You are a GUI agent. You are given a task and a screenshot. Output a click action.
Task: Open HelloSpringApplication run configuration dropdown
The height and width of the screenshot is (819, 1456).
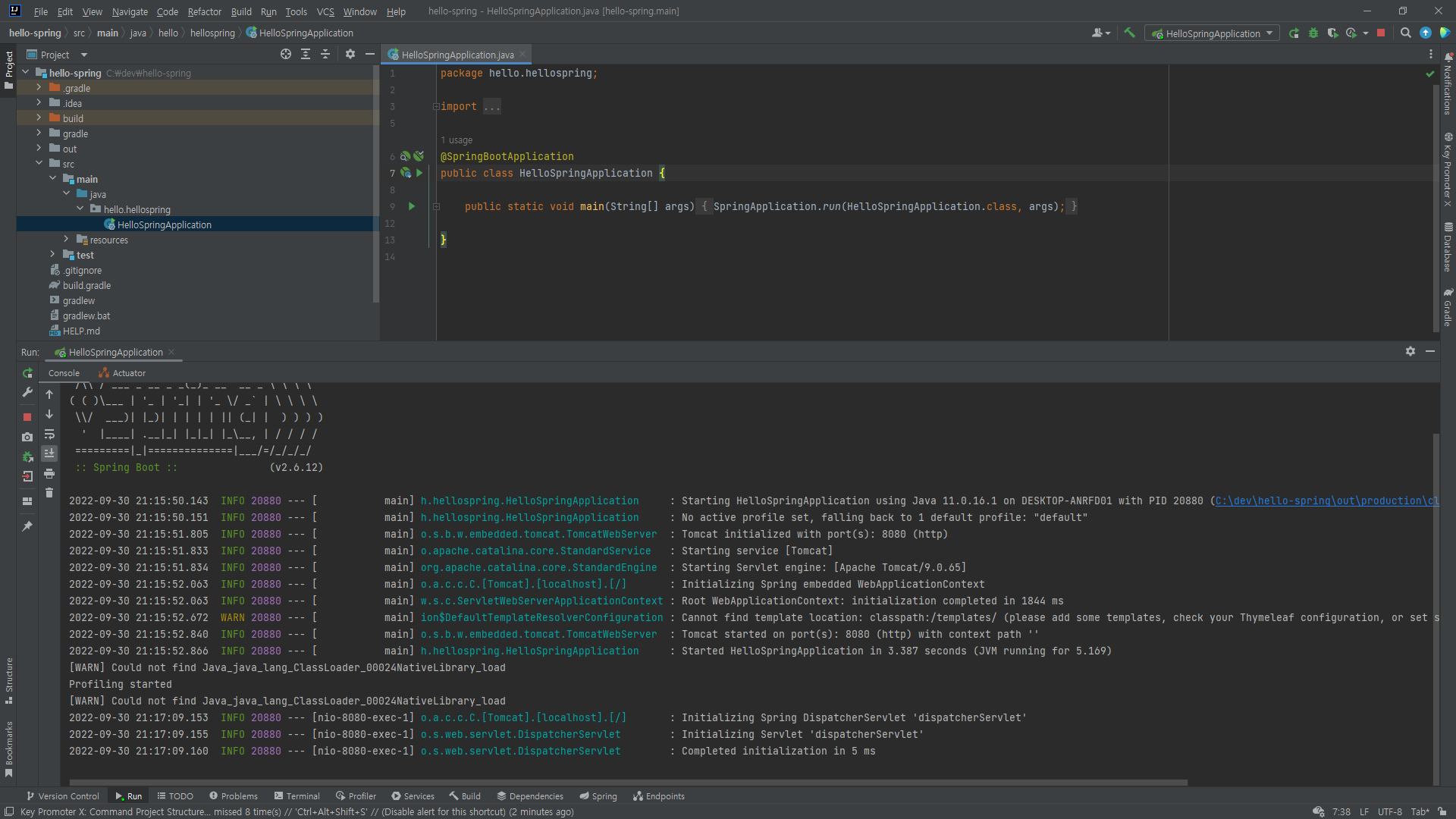click(1213, 33)
